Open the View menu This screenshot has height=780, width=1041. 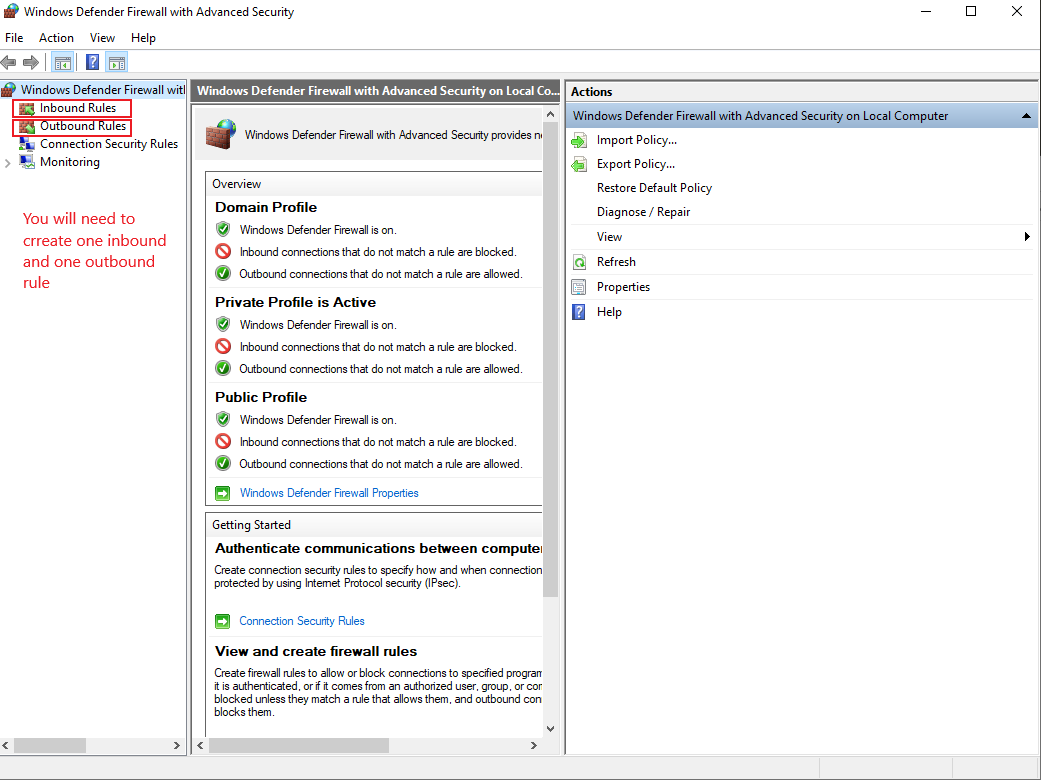tap(102, 38)
